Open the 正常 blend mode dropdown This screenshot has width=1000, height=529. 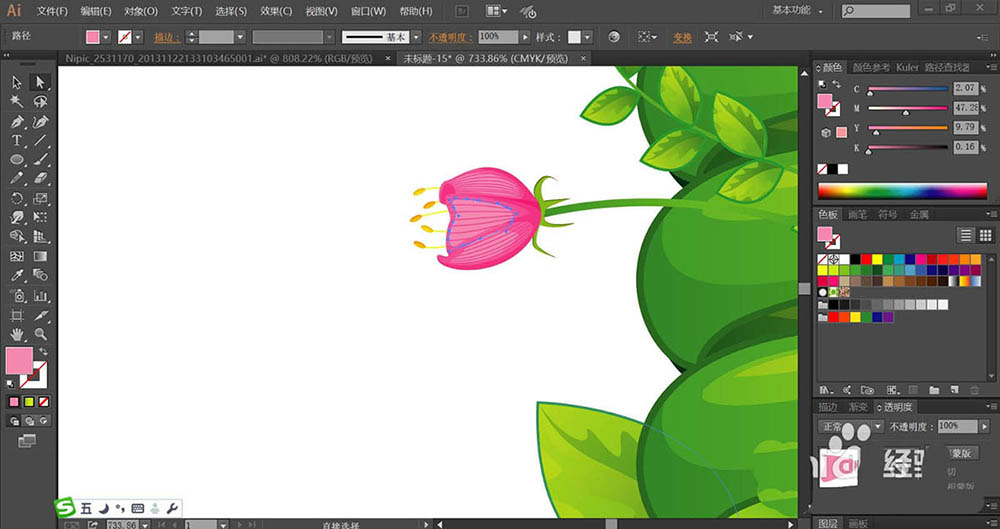(850, 426)
